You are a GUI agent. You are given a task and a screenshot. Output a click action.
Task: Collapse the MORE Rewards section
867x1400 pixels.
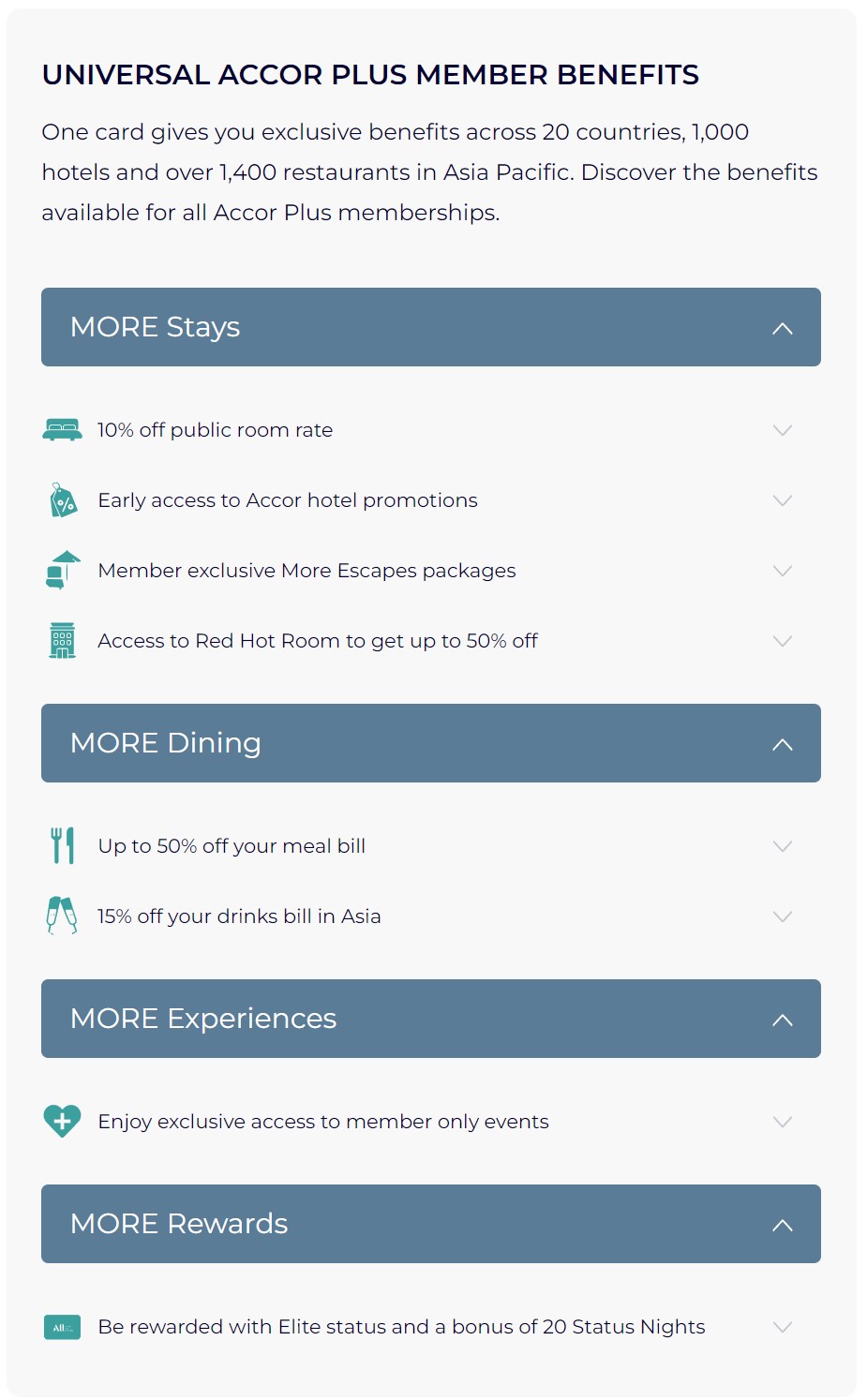click(783, 1224)
